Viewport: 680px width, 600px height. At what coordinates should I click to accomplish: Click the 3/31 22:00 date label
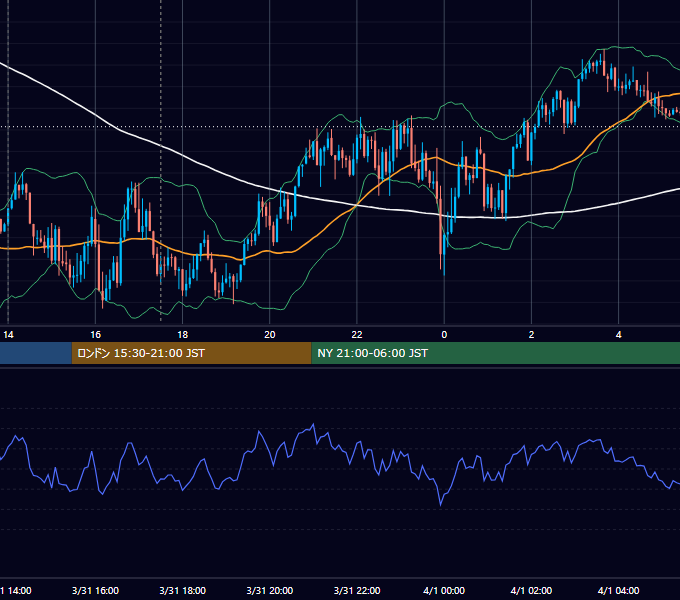pyautogui.click(x=357, y=590)
